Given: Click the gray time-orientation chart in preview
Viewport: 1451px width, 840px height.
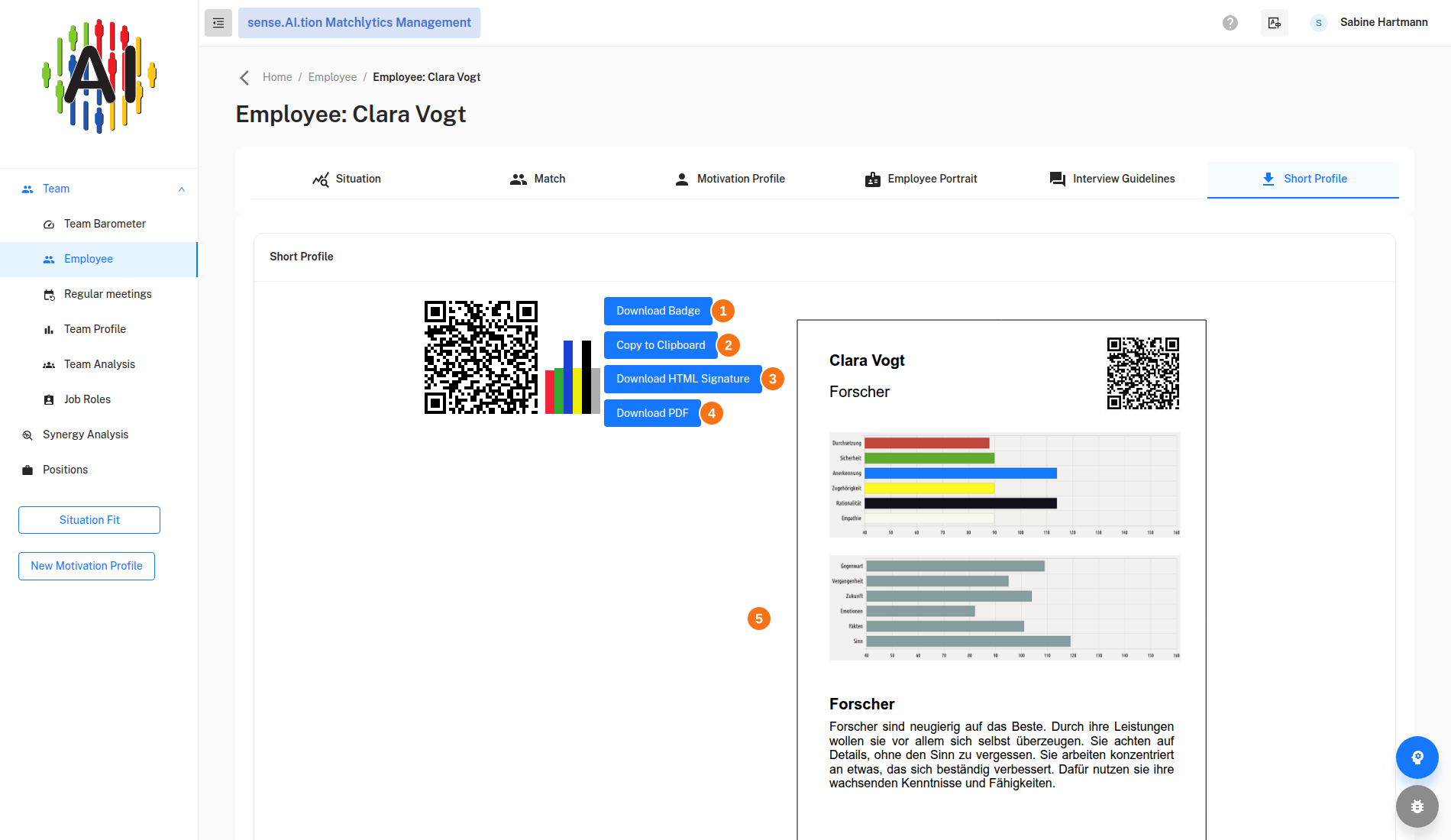Looking at the screenshot, I should click(1005, 608).
